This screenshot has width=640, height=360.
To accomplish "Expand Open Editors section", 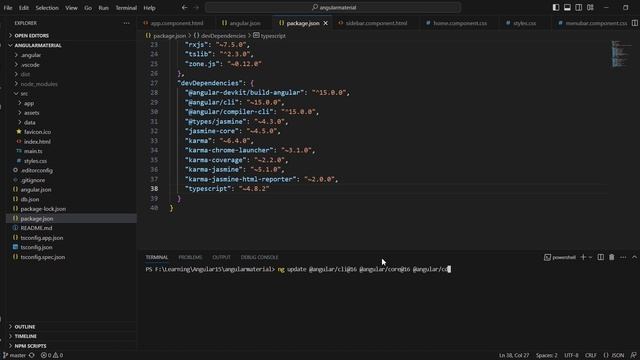I will point(31,36).
